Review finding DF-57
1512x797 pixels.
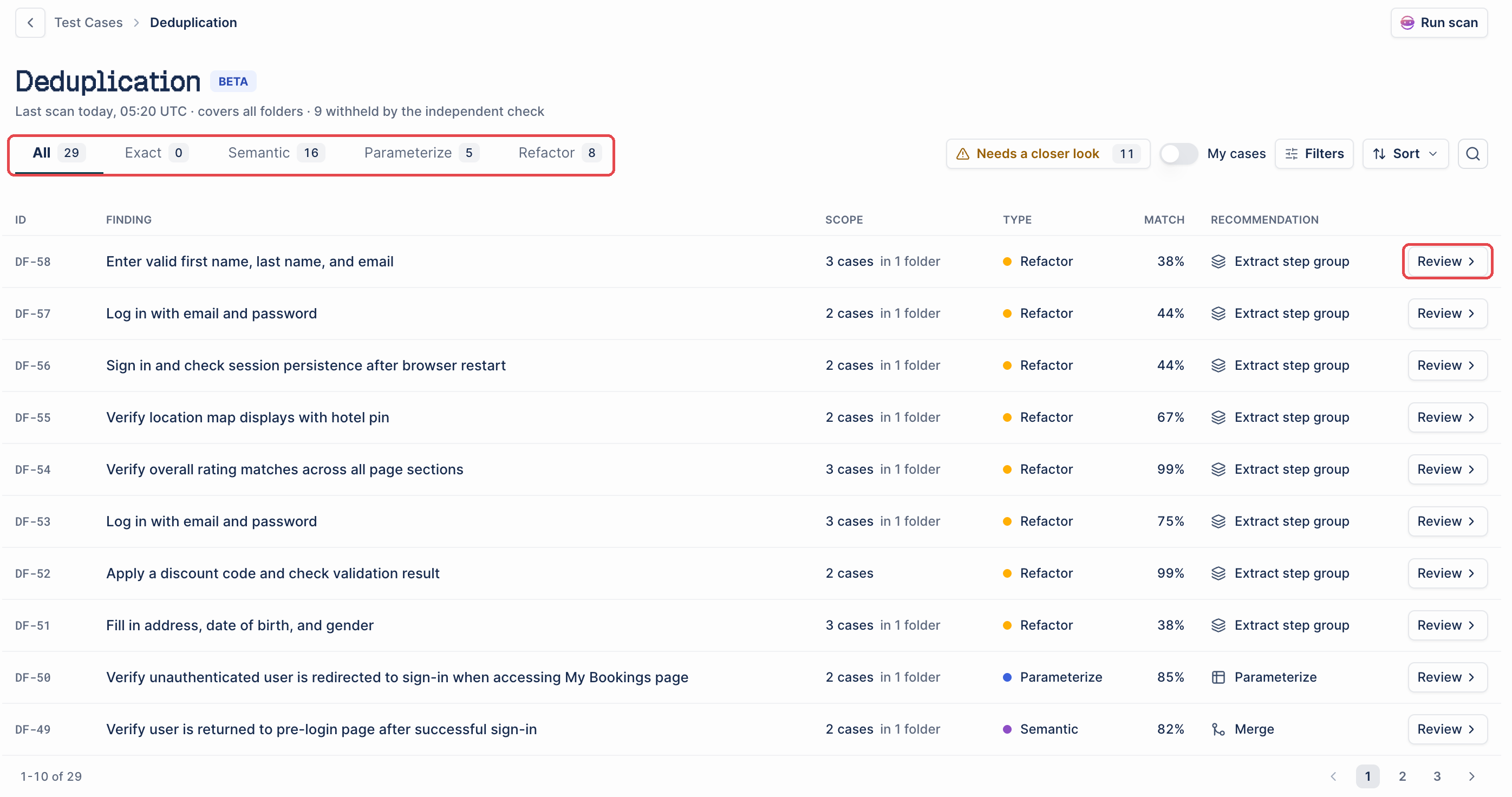[1447, 313]
